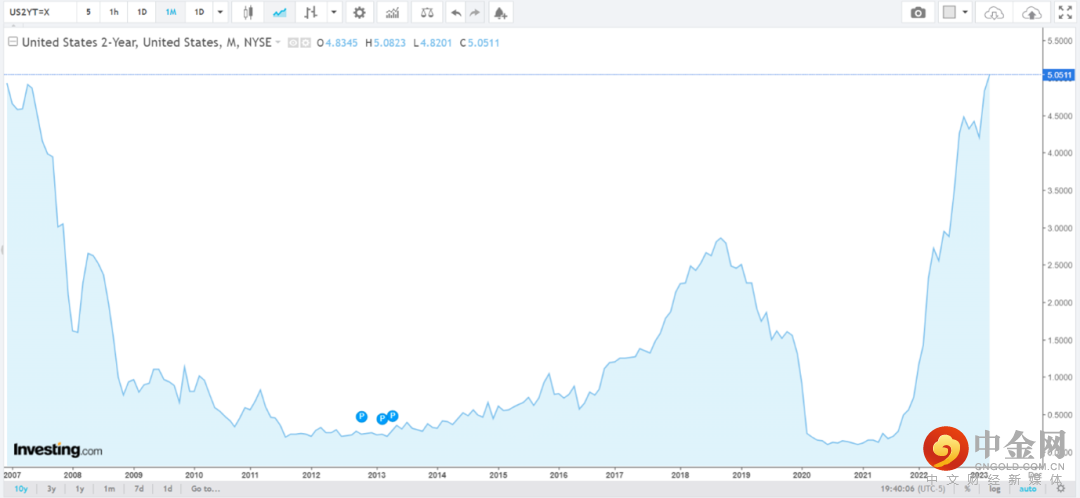Open the layout square dropdown

pos(956,12)
